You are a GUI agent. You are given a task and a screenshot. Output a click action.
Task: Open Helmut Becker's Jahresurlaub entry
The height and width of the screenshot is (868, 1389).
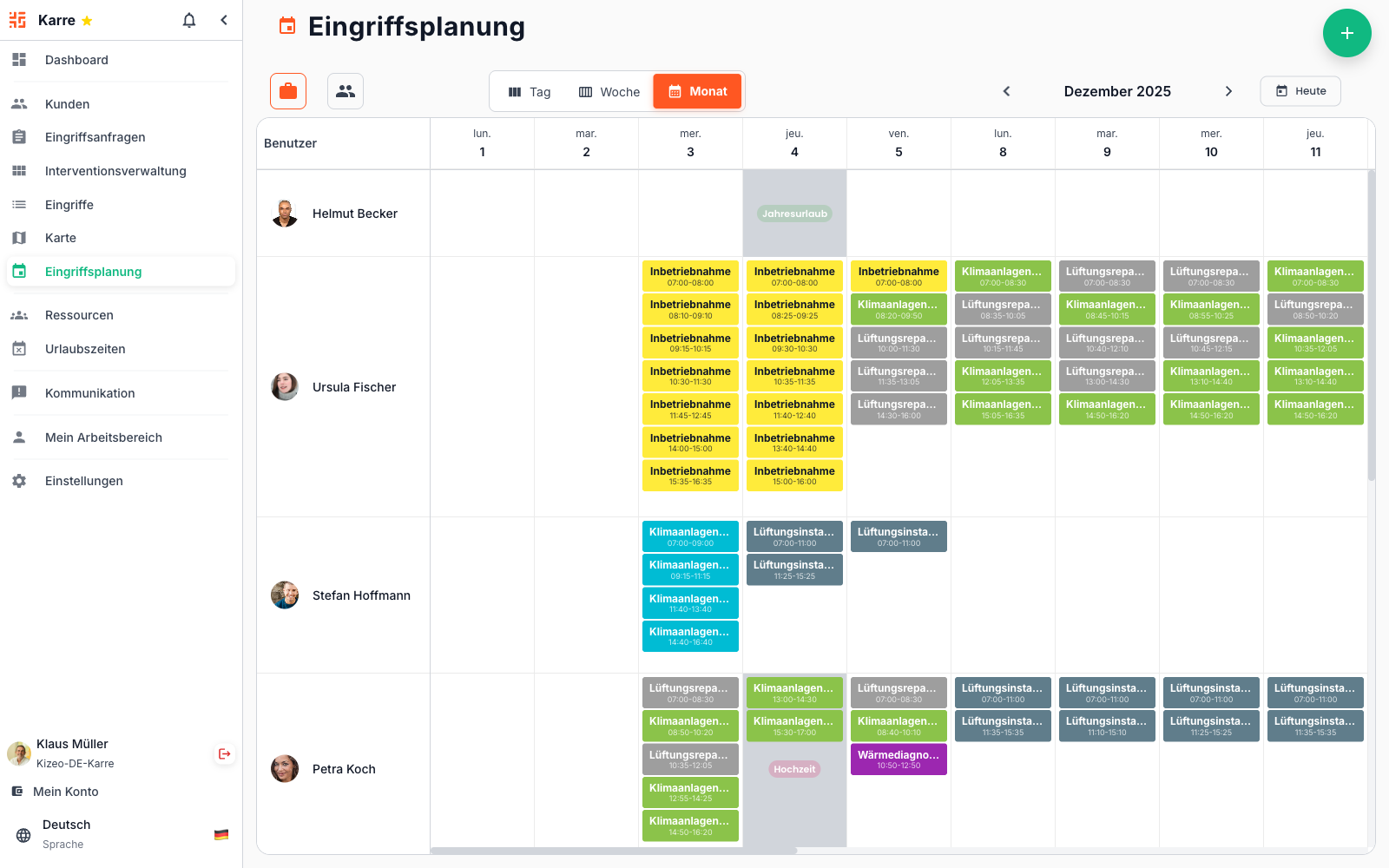[793, 213]
